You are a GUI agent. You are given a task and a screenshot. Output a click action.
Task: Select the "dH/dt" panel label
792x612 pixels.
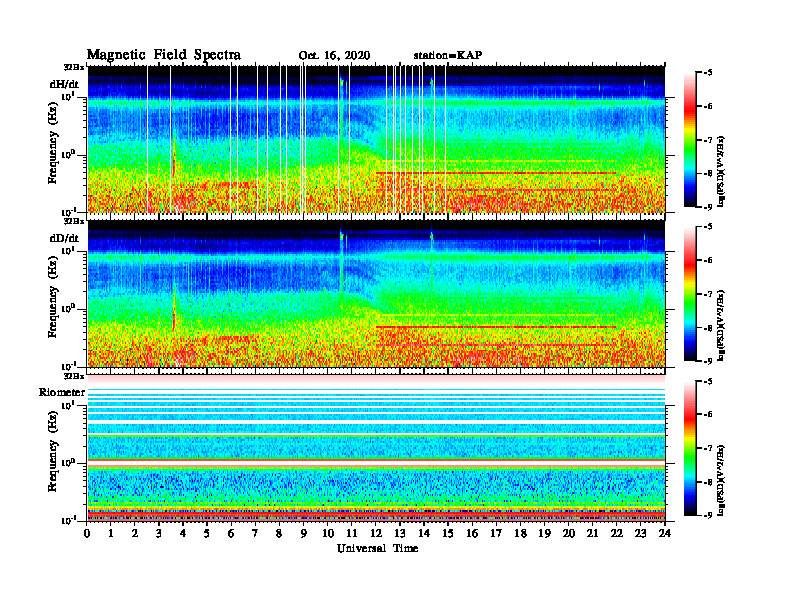(64, 84)
